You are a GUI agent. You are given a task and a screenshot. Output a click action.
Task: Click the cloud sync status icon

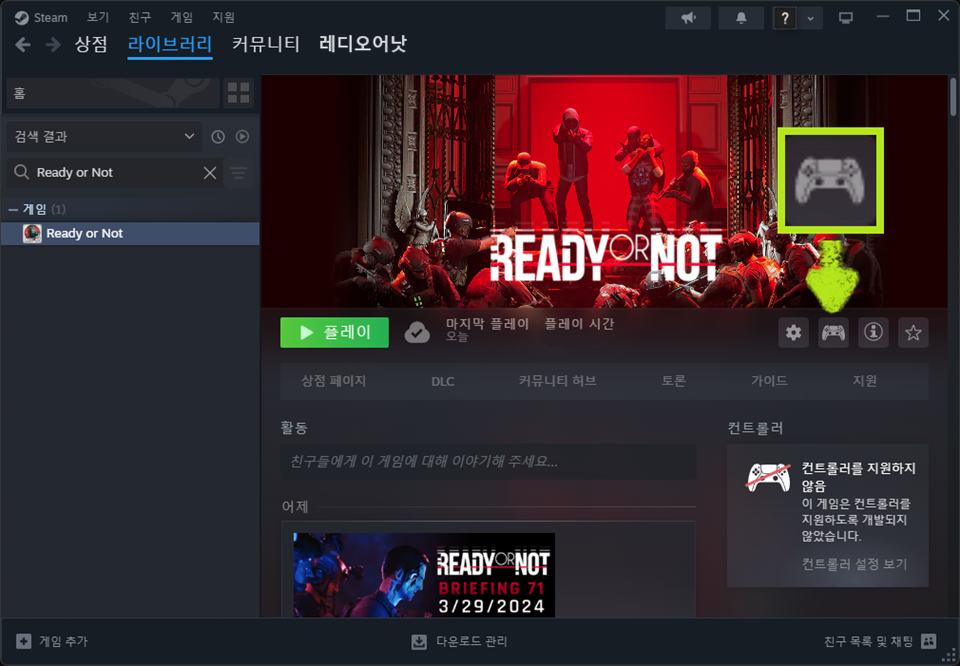tap(417, 332)
